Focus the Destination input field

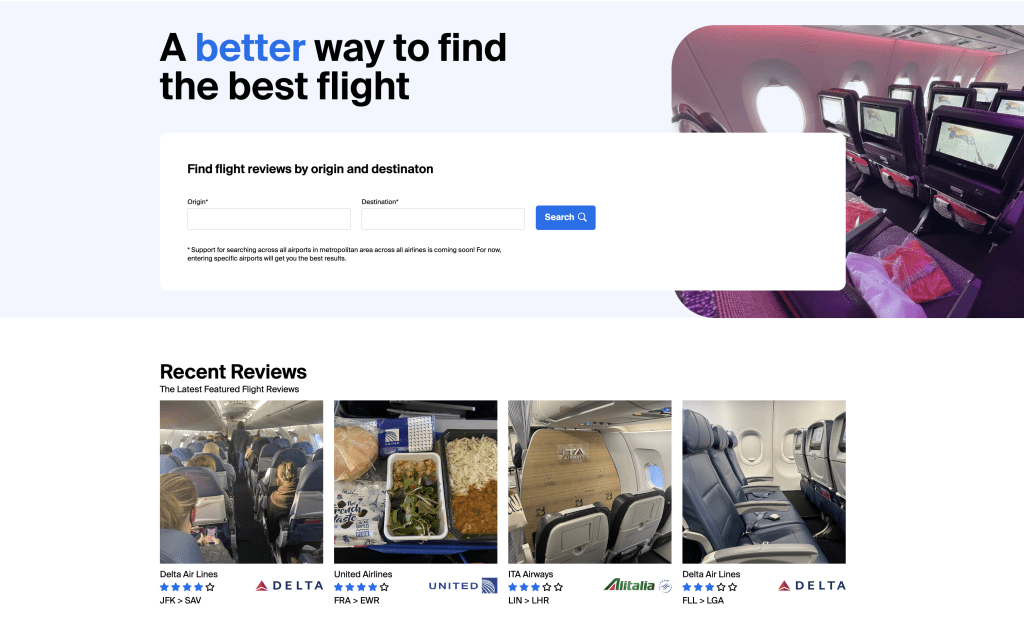pos(443,219)
